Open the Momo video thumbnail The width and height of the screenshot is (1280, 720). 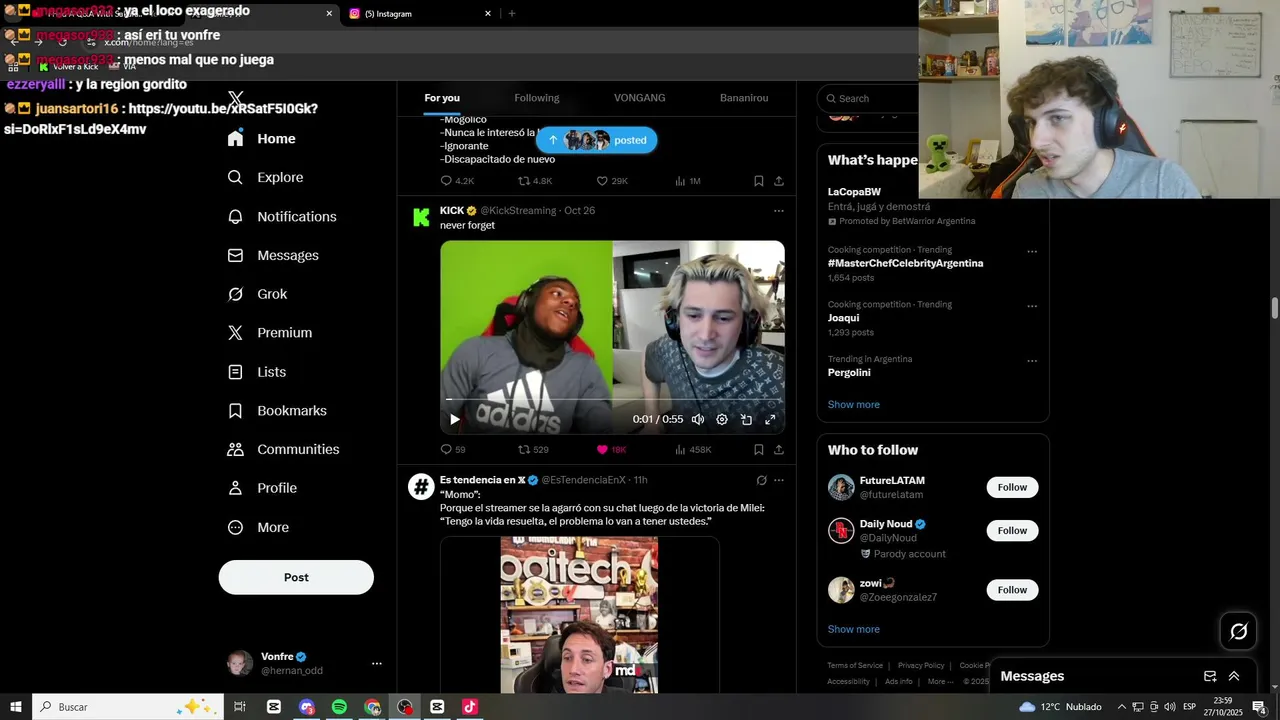click(x=580, y=615)
